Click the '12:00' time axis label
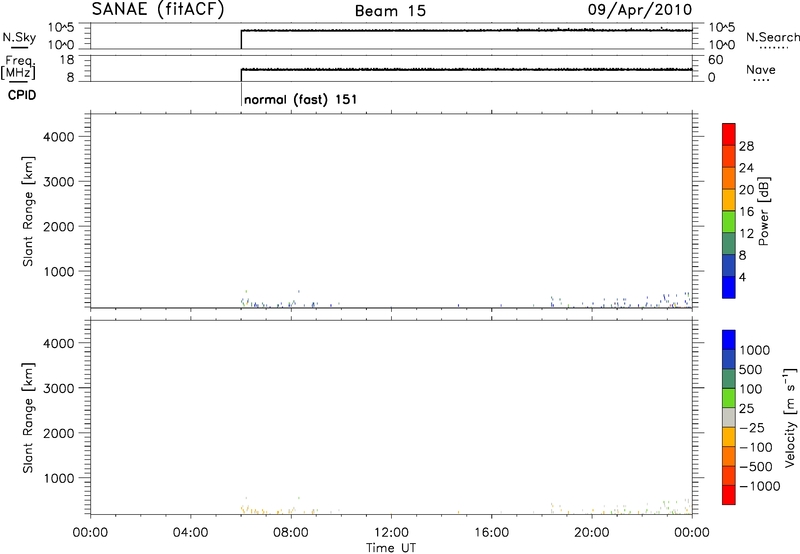This screenshot has height=554, width=800. (391, 533)
